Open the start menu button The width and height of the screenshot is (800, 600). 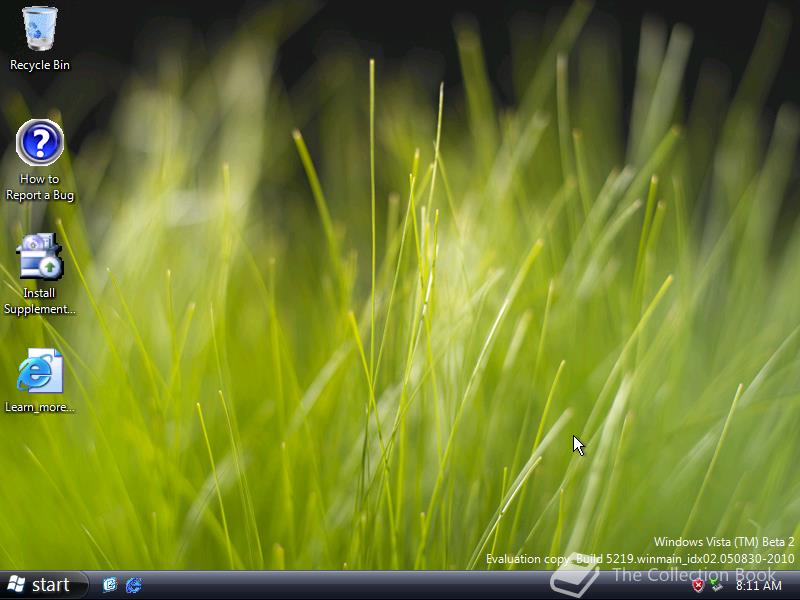pyautogui.click(x=43, y=585)
